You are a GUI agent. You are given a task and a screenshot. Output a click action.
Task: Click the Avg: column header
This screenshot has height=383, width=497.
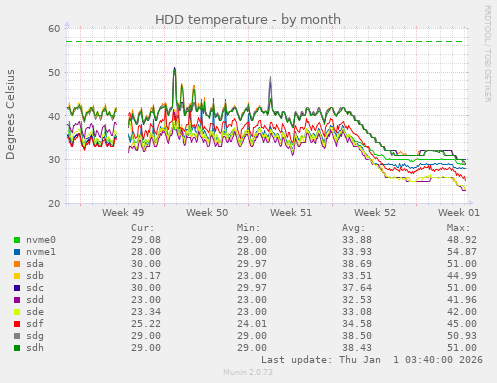click(354, 228)
